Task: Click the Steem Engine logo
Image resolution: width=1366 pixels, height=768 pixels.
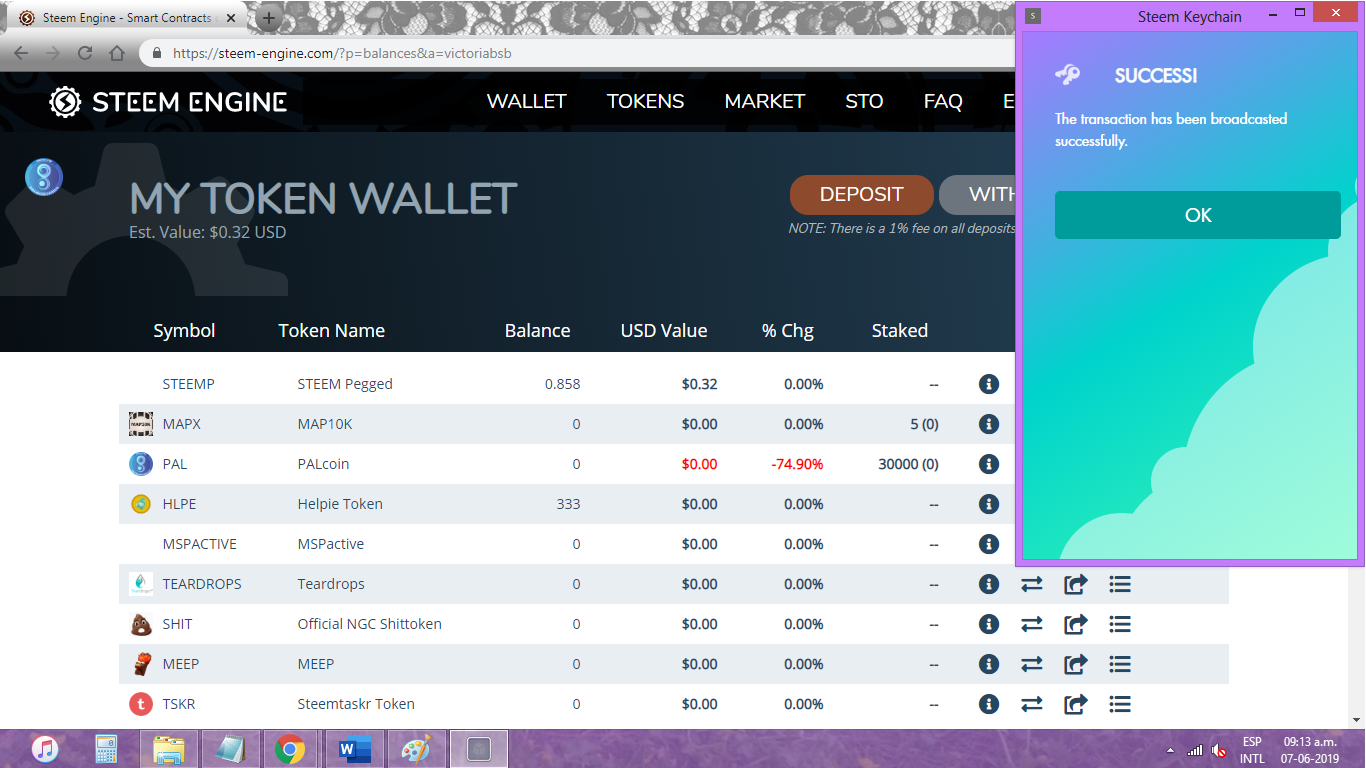Action: (x=168, y=101)
